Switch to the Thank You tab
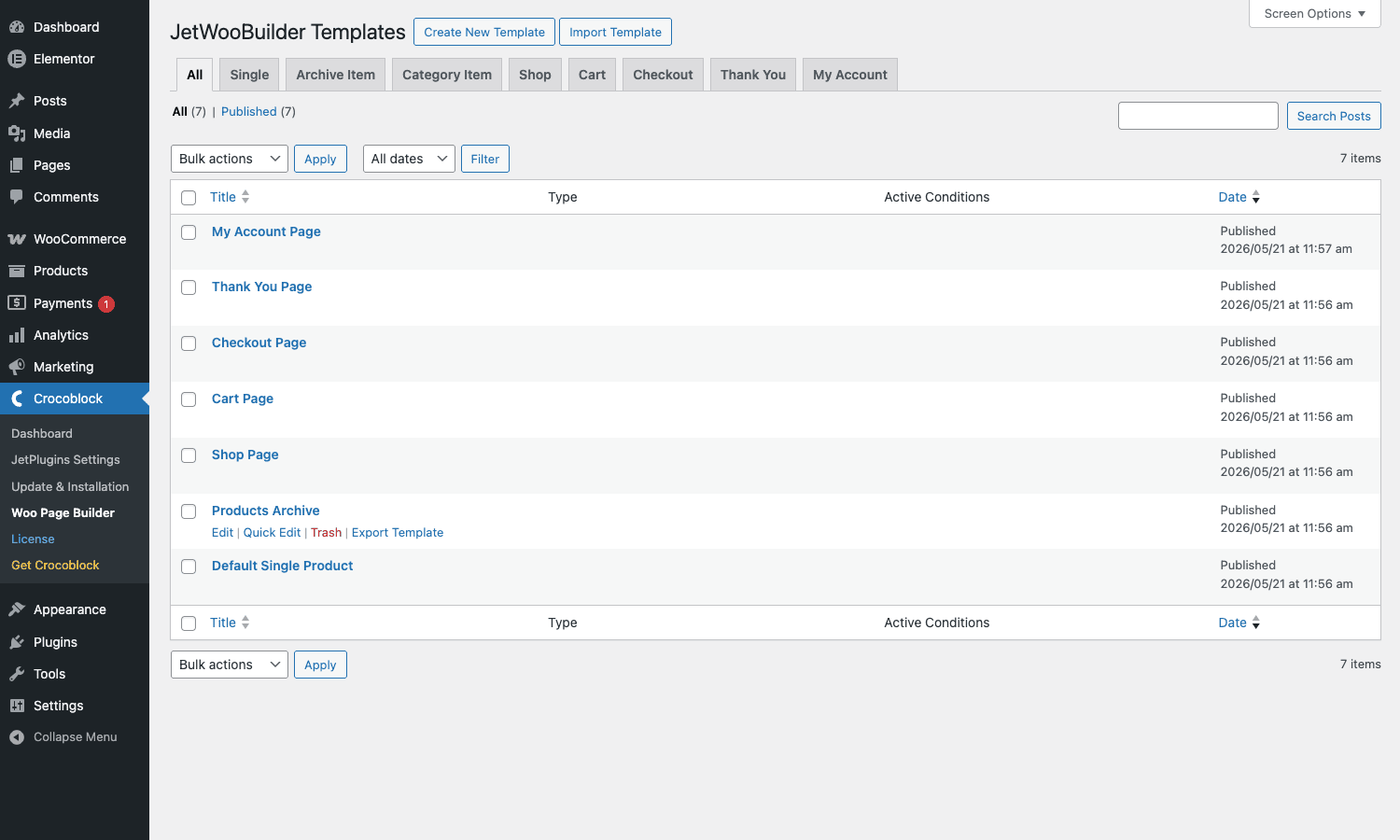1400x840 pixels. [x=753, y=75]
